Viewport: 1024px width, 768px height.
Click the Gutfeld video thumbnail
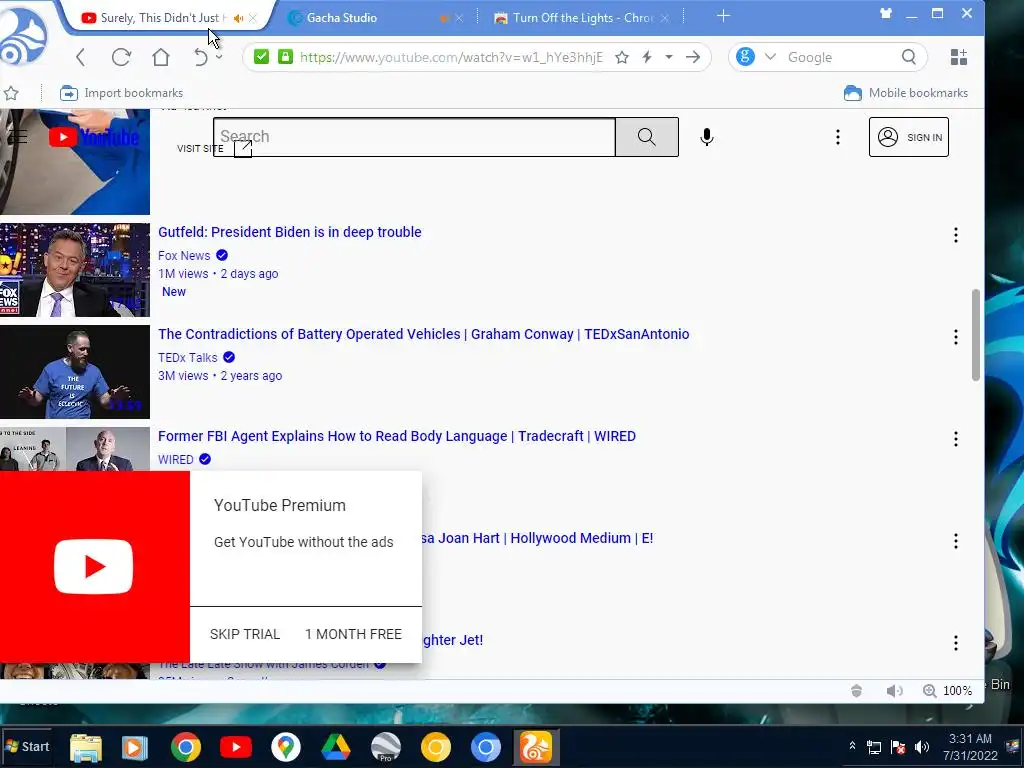click(74, 270)
